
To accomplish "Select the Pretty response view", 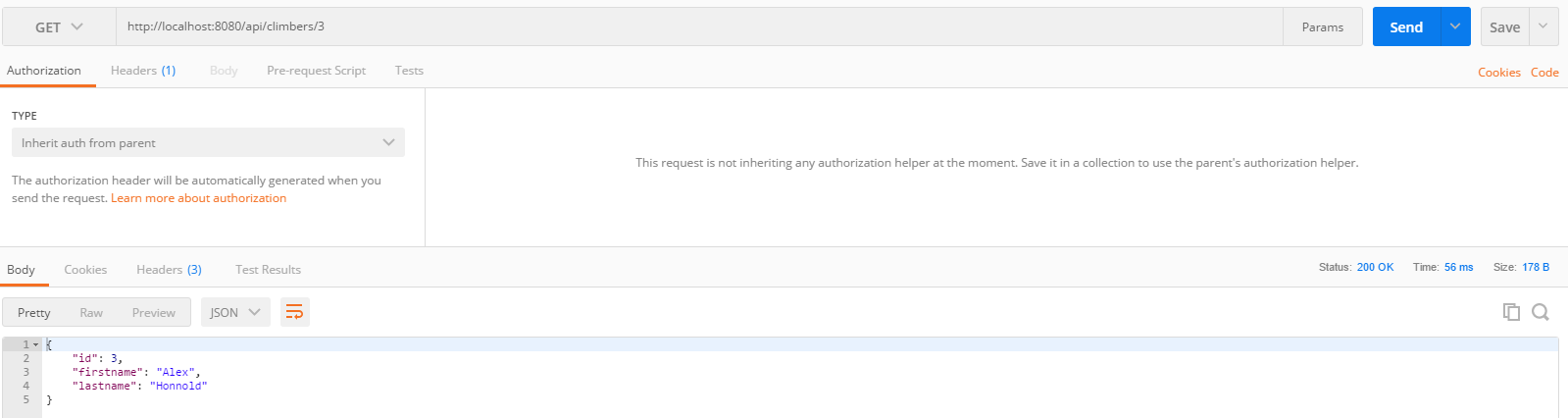I will coord(34,313).
